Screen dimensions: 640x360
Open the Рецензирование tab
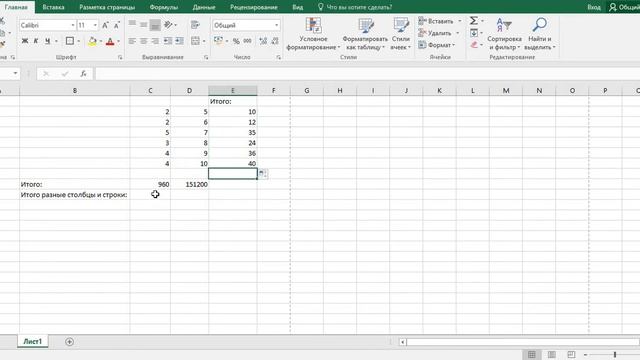point(253,7)
